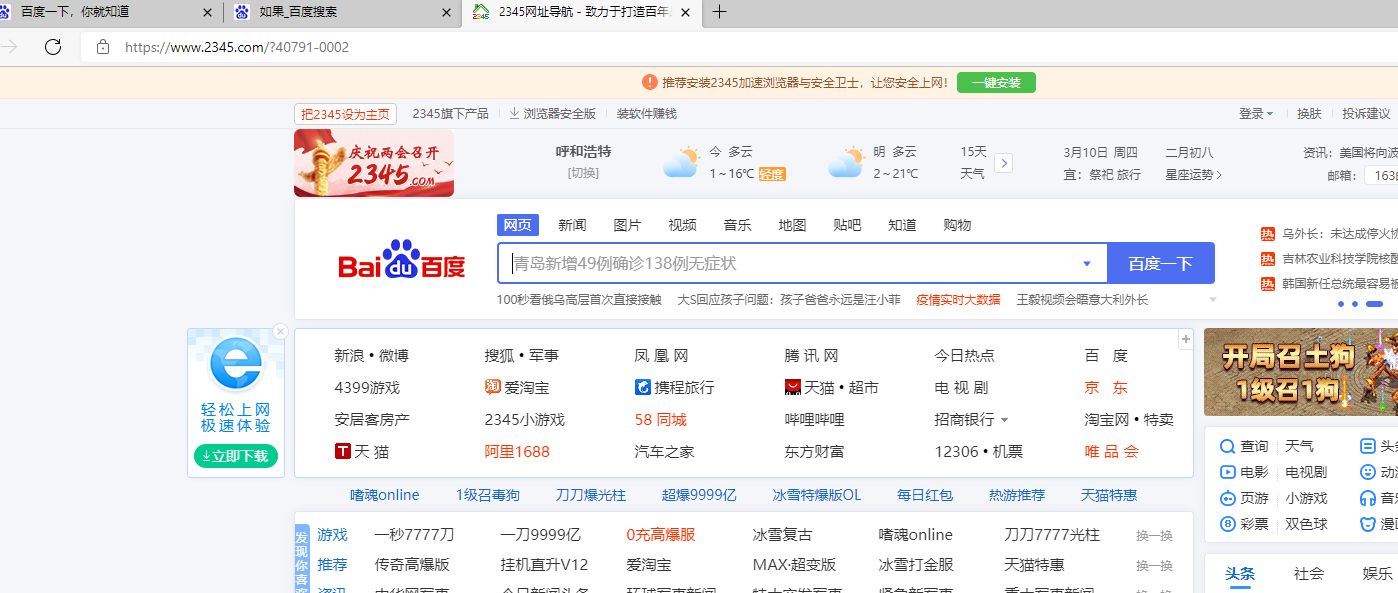Click the IE browser ad icon
The image size is (1398, 593).
(x=236, y=364)
